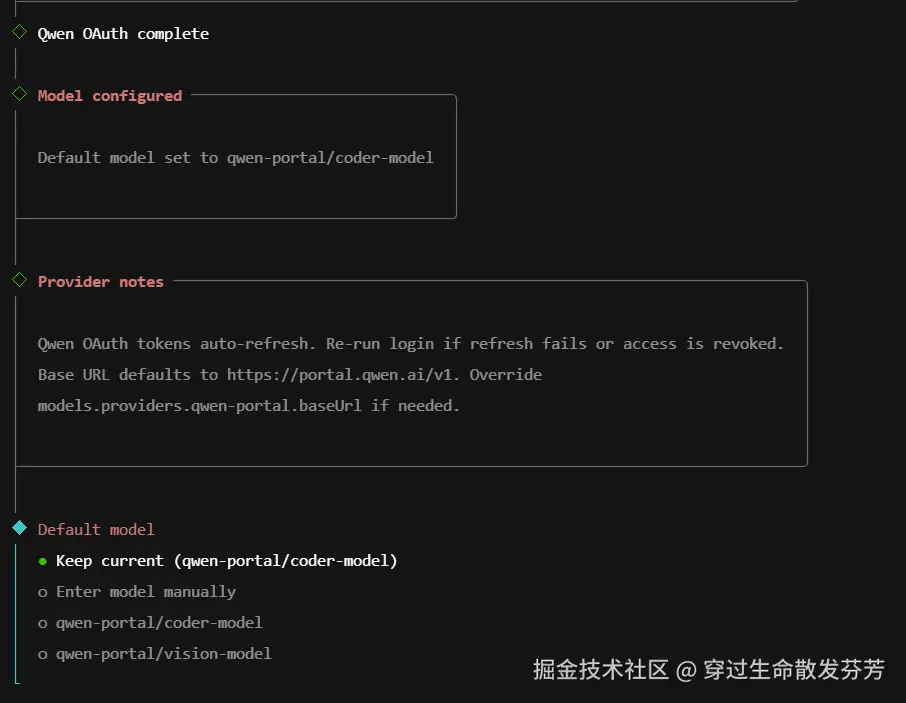
Task: Click the "Model configured" heading
Action: (x=110, y=96)
